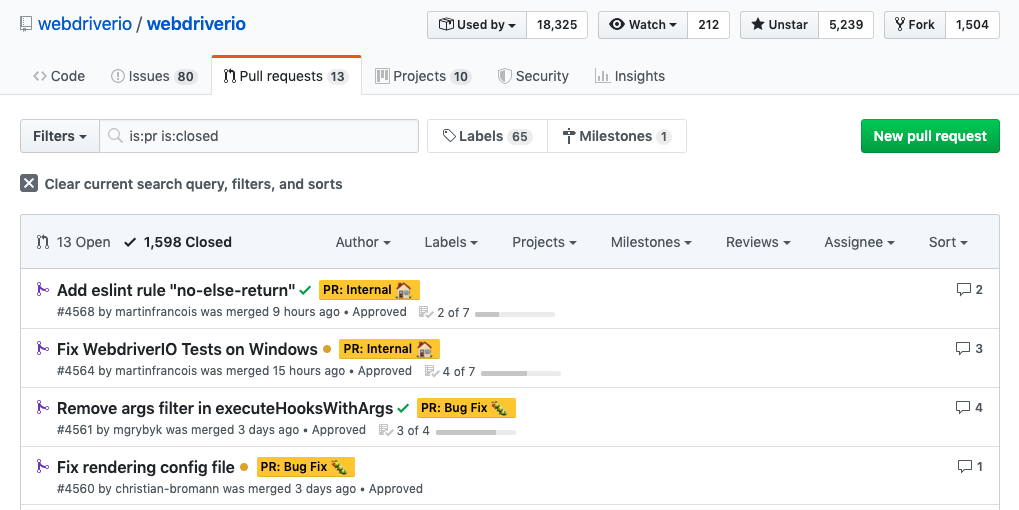1019x510 pixels.
Task: Focus the is:pr is:closed search field
Action: pos(259,136)
